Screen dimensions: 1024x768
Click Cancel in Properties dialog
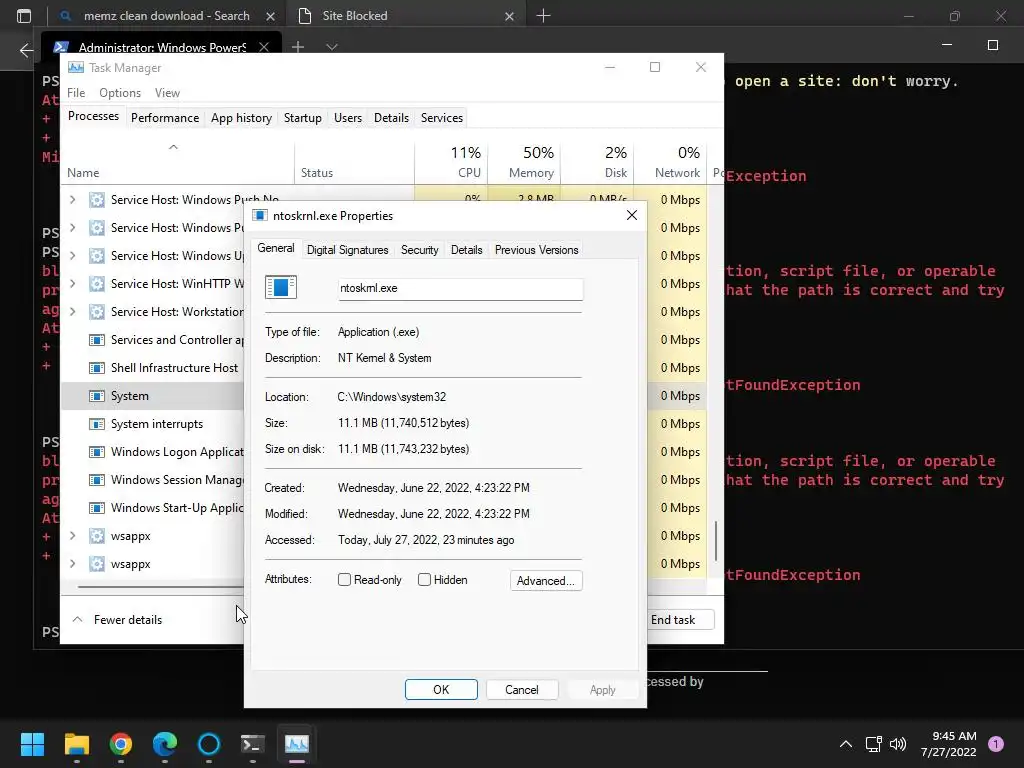[x=522, y=690]
